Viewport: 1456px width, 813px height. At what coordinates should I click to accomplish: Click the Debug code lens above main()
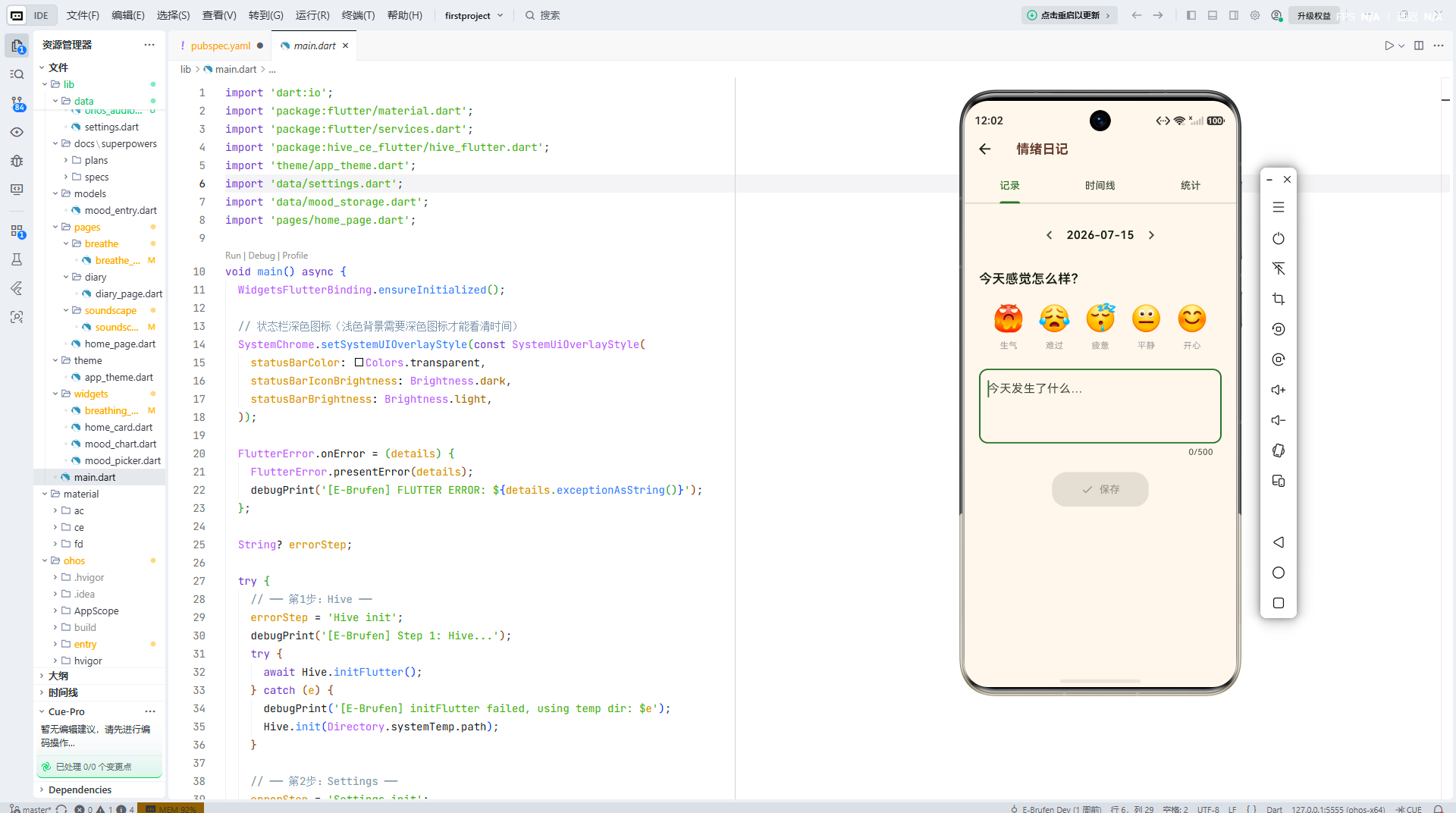261,256
